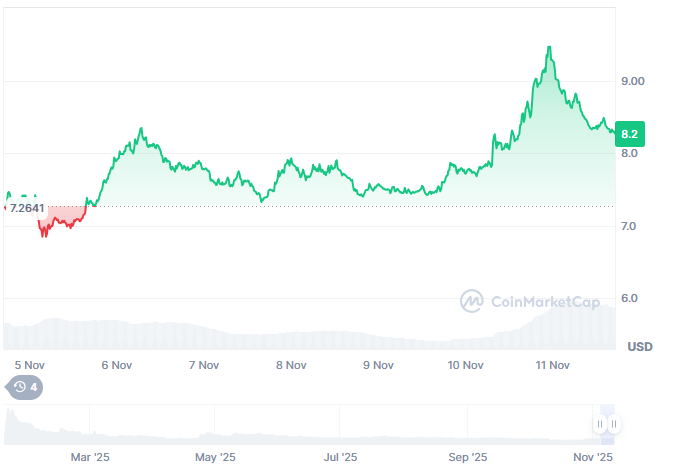
Task: Click the 7.2641 opening price label
Action: 26,208
